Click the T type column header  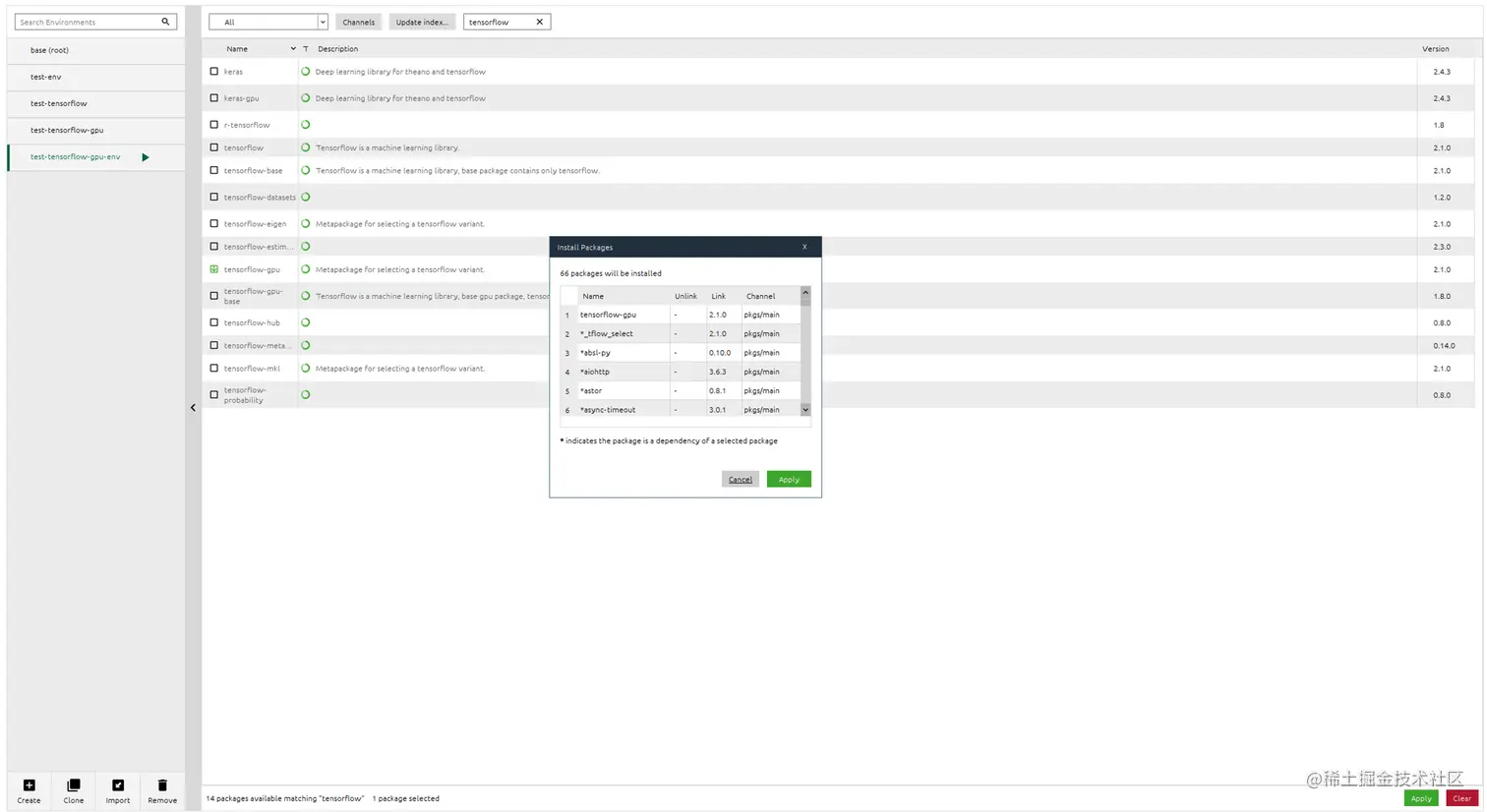coord(306,48)
